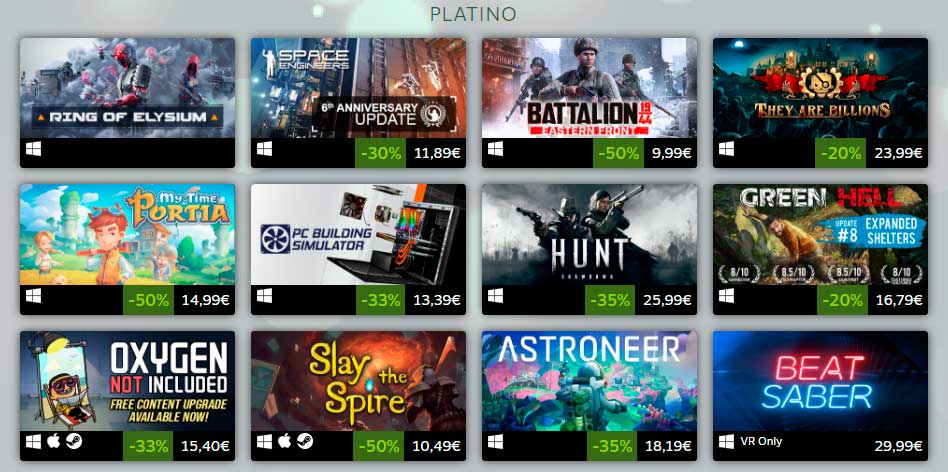This screenshot has height=472, width=948.
Task: Click the Windows icon under Beat Saber
Action: [726, 441]
